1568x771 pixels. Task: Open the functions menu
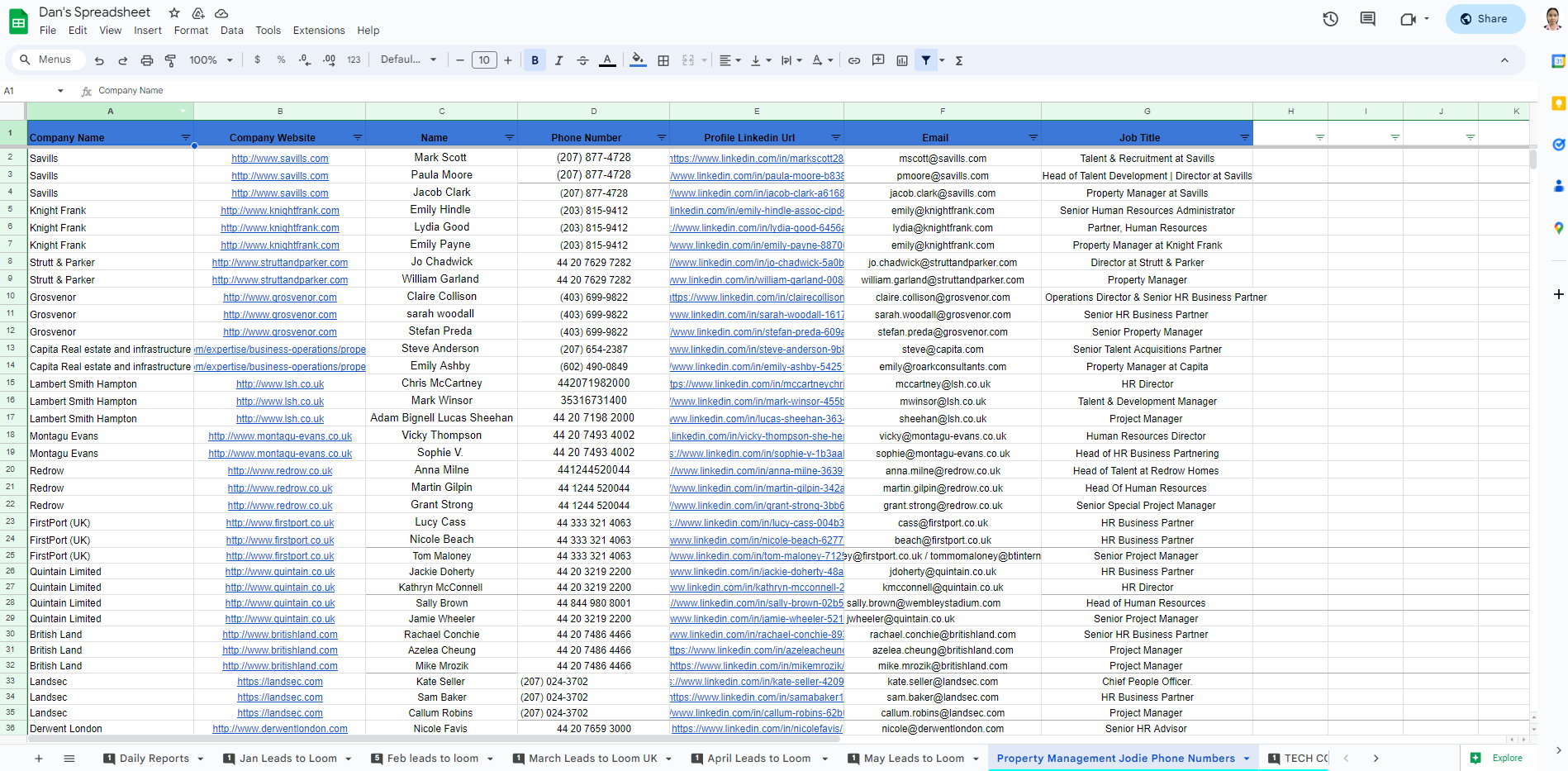click(959, 60)
